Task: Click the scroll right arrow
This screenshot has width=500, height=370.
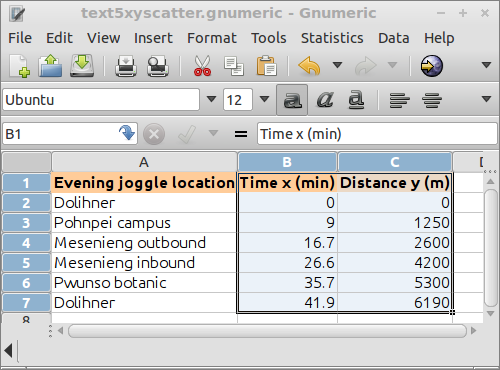Action: [473, 331]
